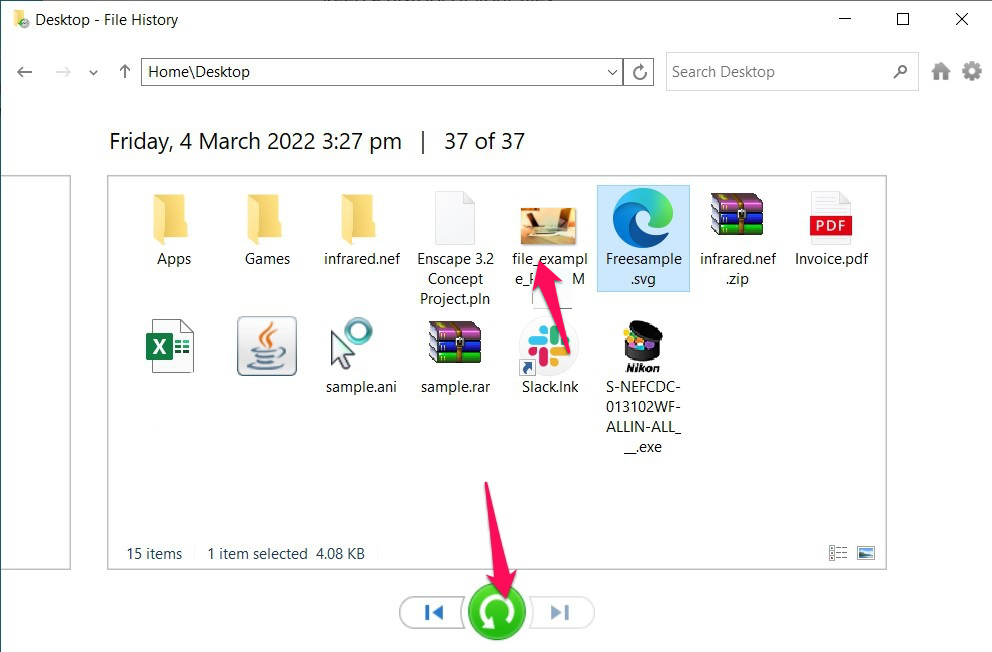992x652 pixels.
Task: Open the Apps folder
Action: pyautogui.click(x=172, y=218)
